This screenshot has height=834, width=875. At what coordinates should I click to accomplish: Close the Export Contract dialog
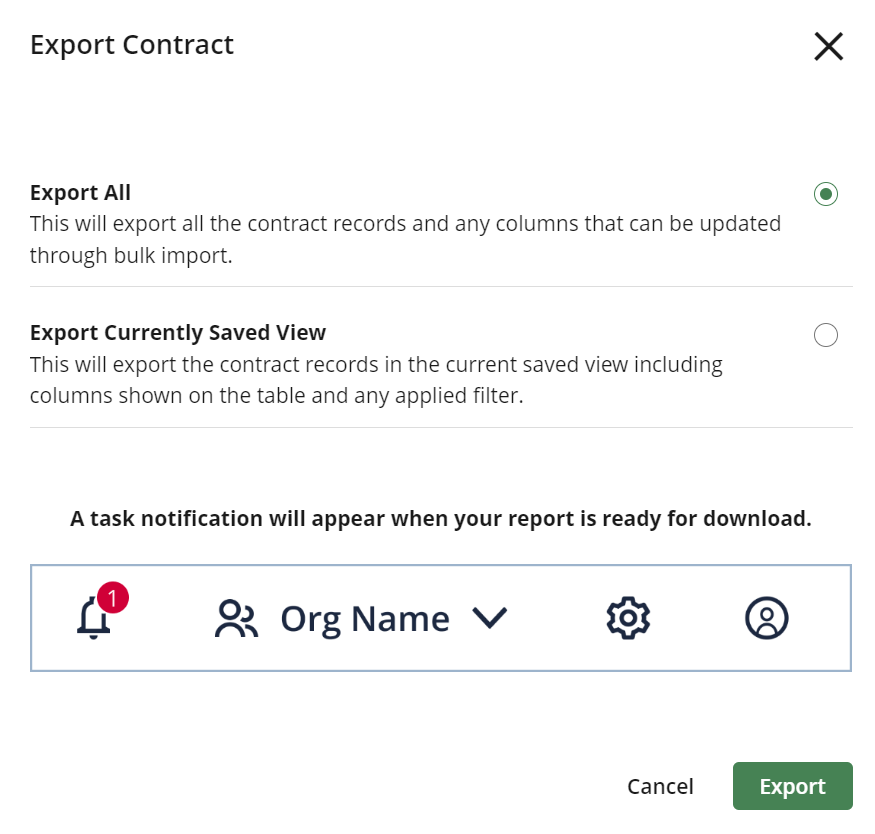(x=828, y=46)
